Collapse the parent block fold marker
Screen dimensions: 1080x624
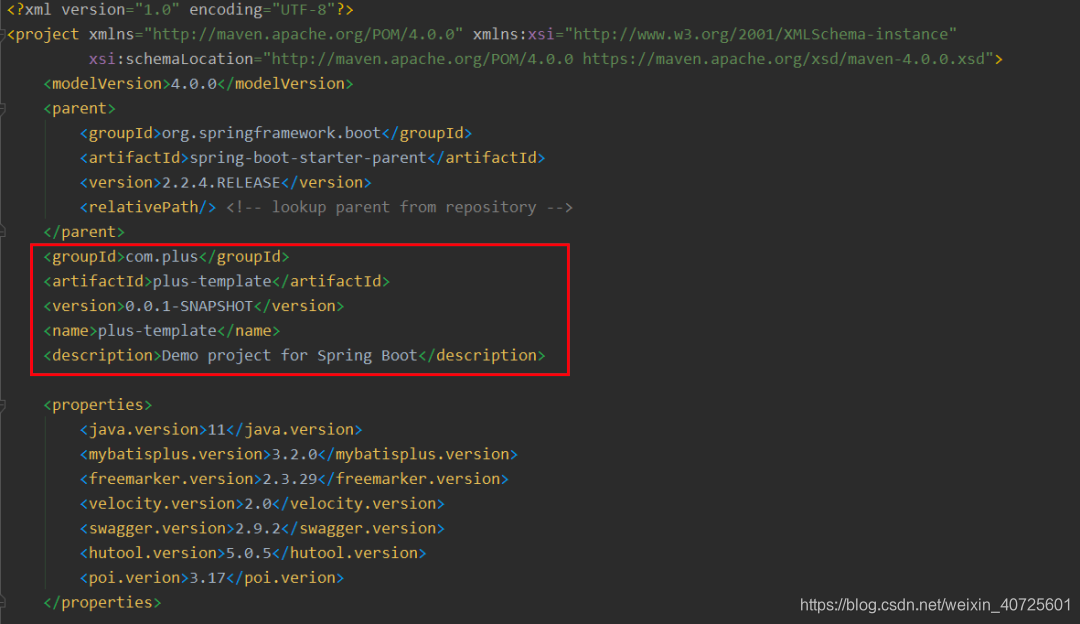(x=2, y=109)
